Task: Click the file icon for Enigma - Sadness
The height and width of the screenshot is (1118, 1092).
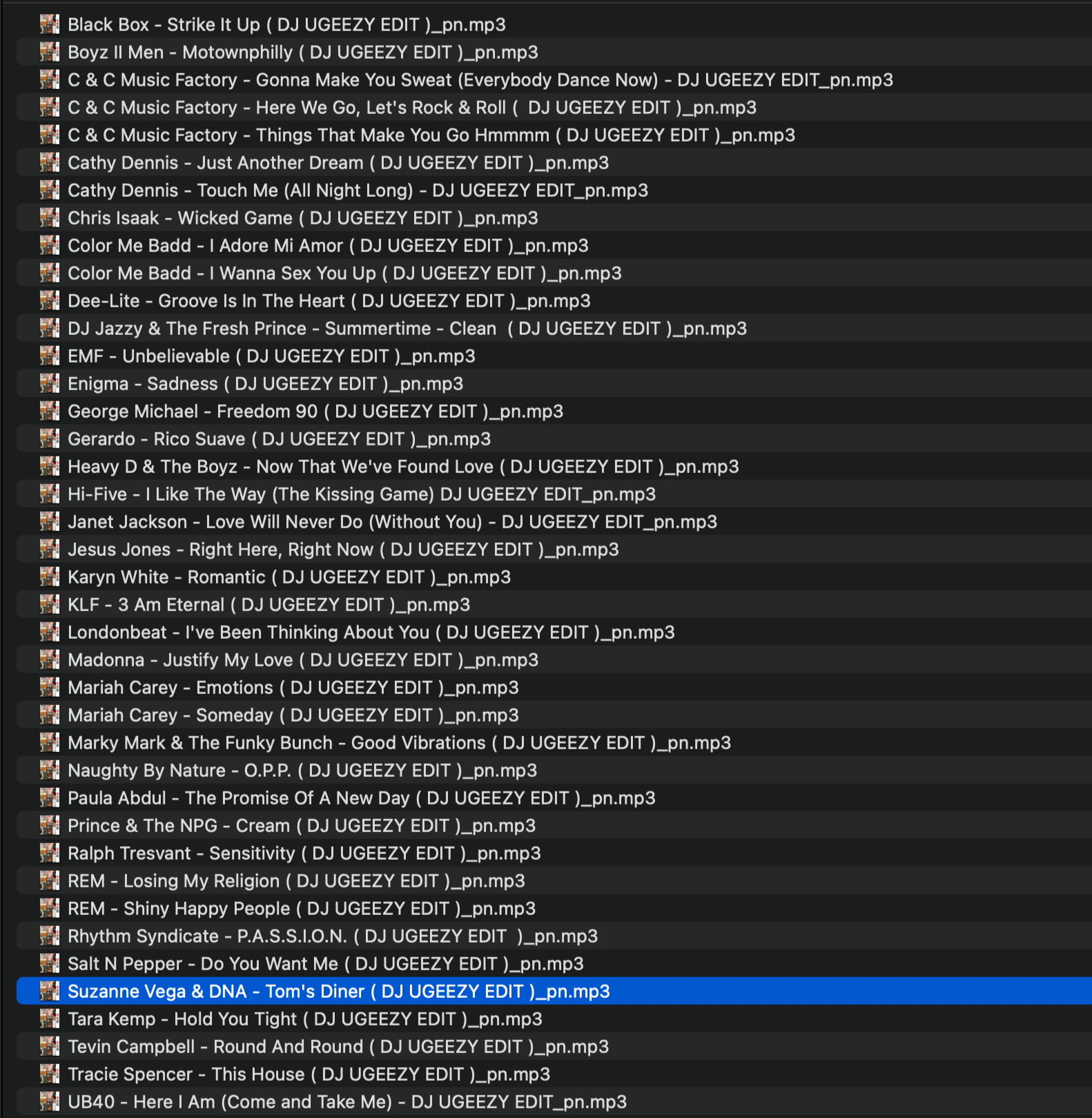Action: click(50, 383)
